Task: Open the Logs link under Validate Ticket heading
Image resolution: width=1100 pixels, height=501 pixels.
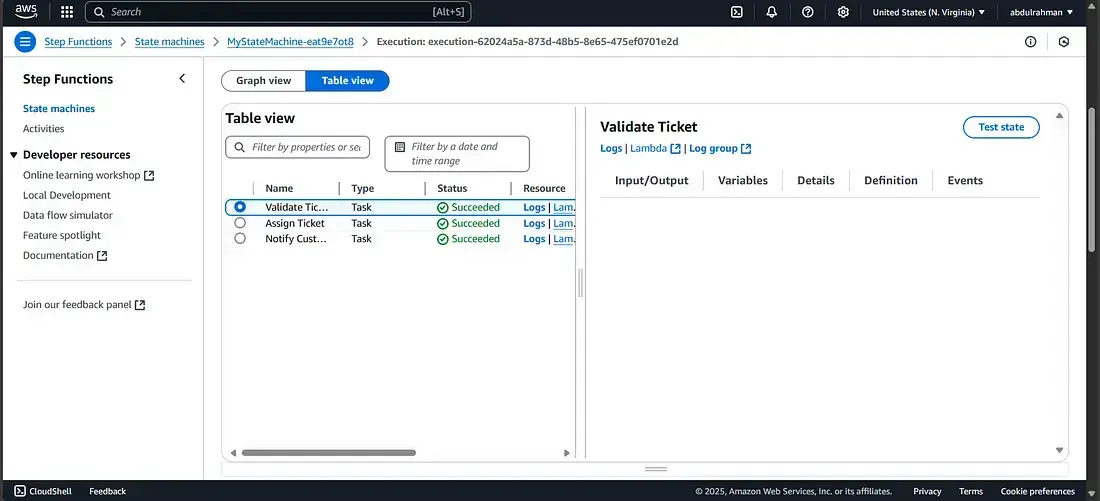Action: pos(611,149)
